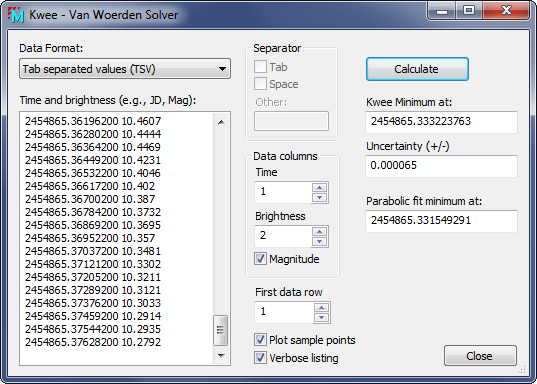
Task: Click the Calculate button
Action: coord(417,69)
